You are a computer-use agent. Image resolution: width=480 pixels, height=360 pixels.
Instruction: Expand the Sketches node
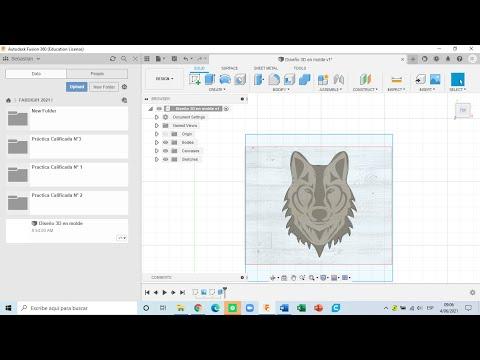pos(156,159)
